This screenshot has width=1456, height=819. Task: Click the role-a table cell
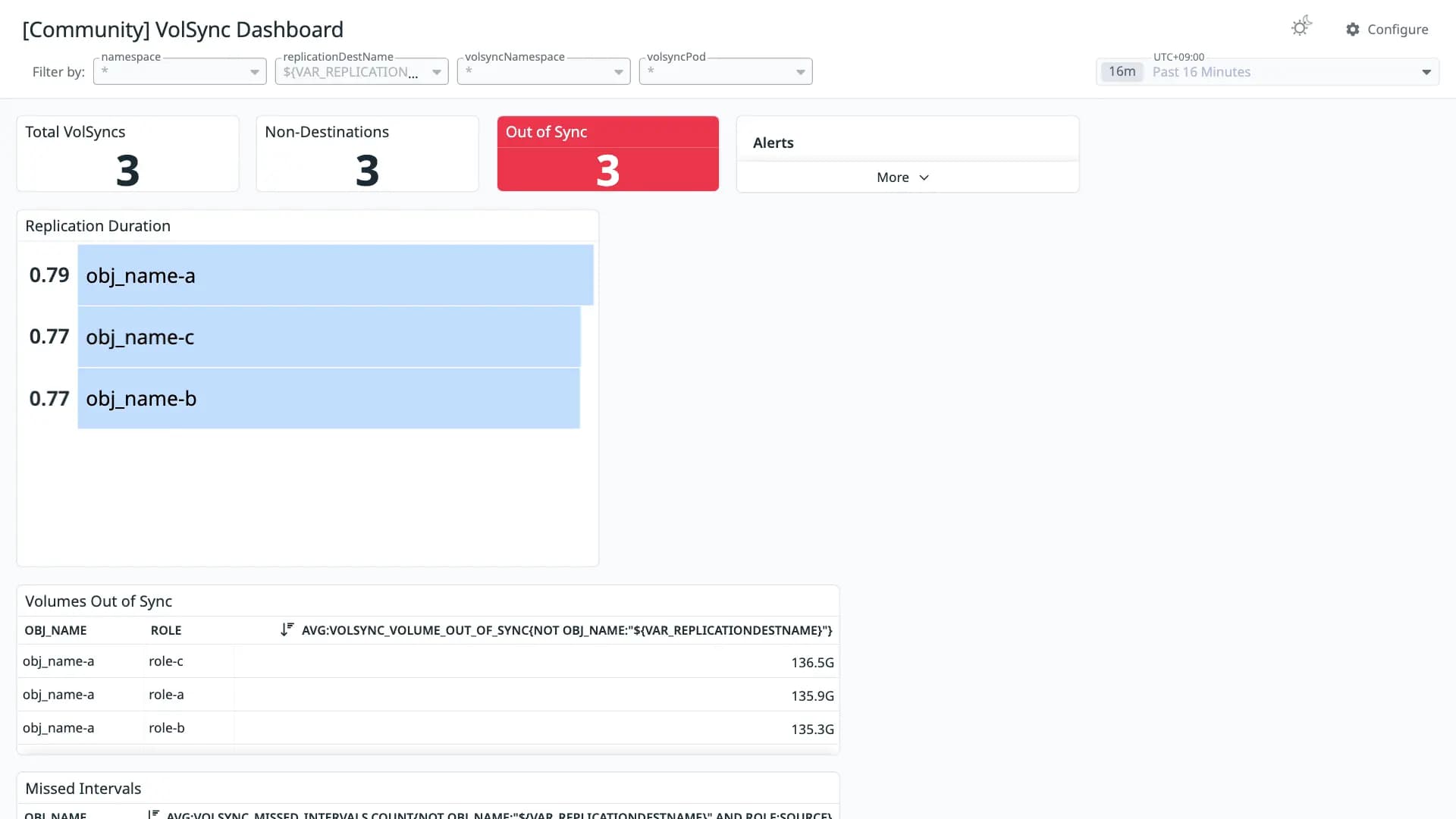[x=166, y=695]
